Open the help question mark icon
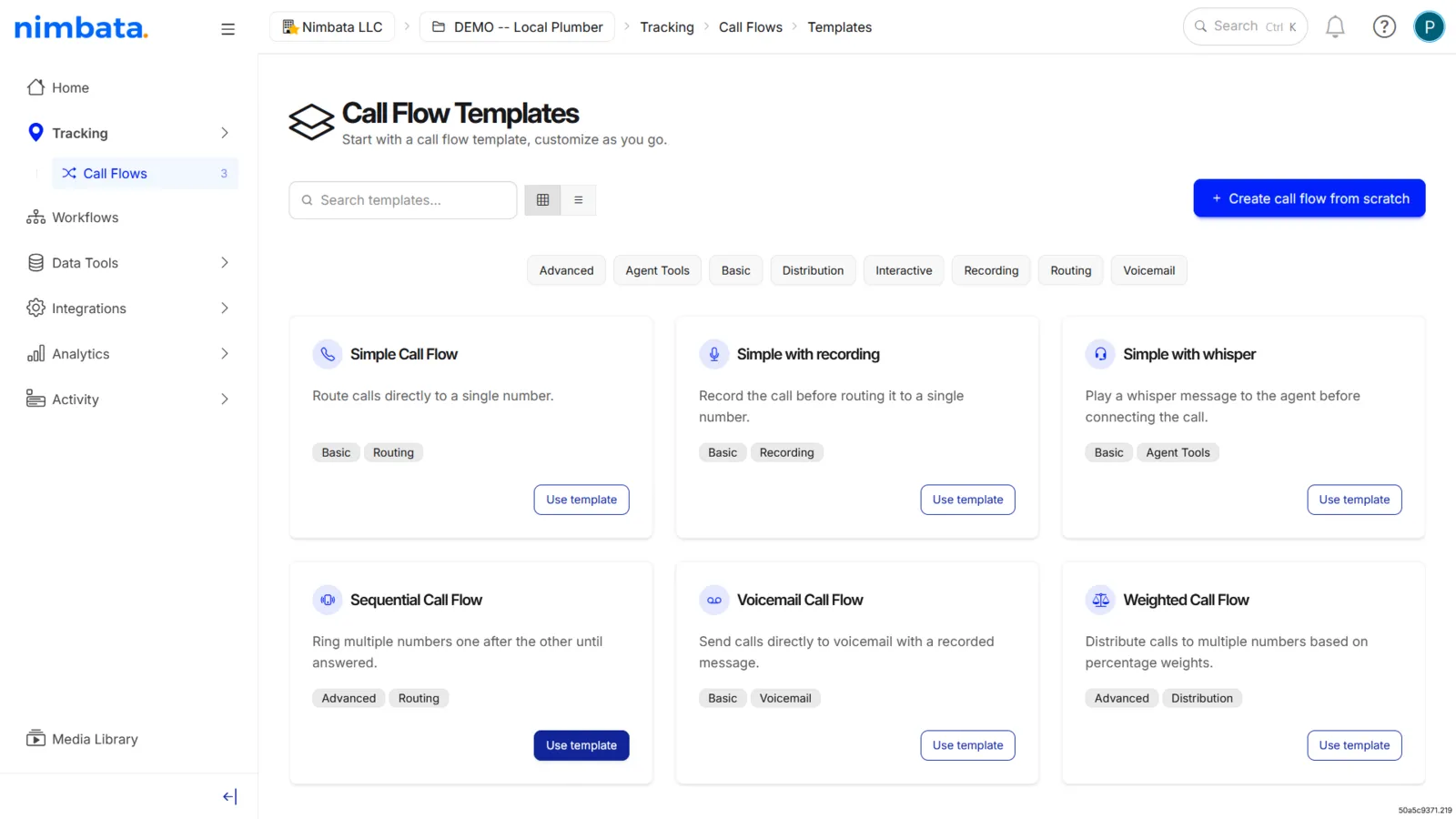Image resolution: width=1456 pixels, height=819 pixels. pyautogui.click(x=1384, y=27)
